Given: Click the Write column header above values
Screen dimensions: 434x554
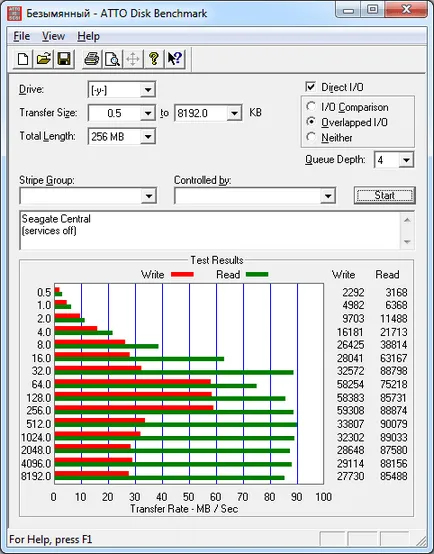Looking at the screenshot, I should pos(344,275).
